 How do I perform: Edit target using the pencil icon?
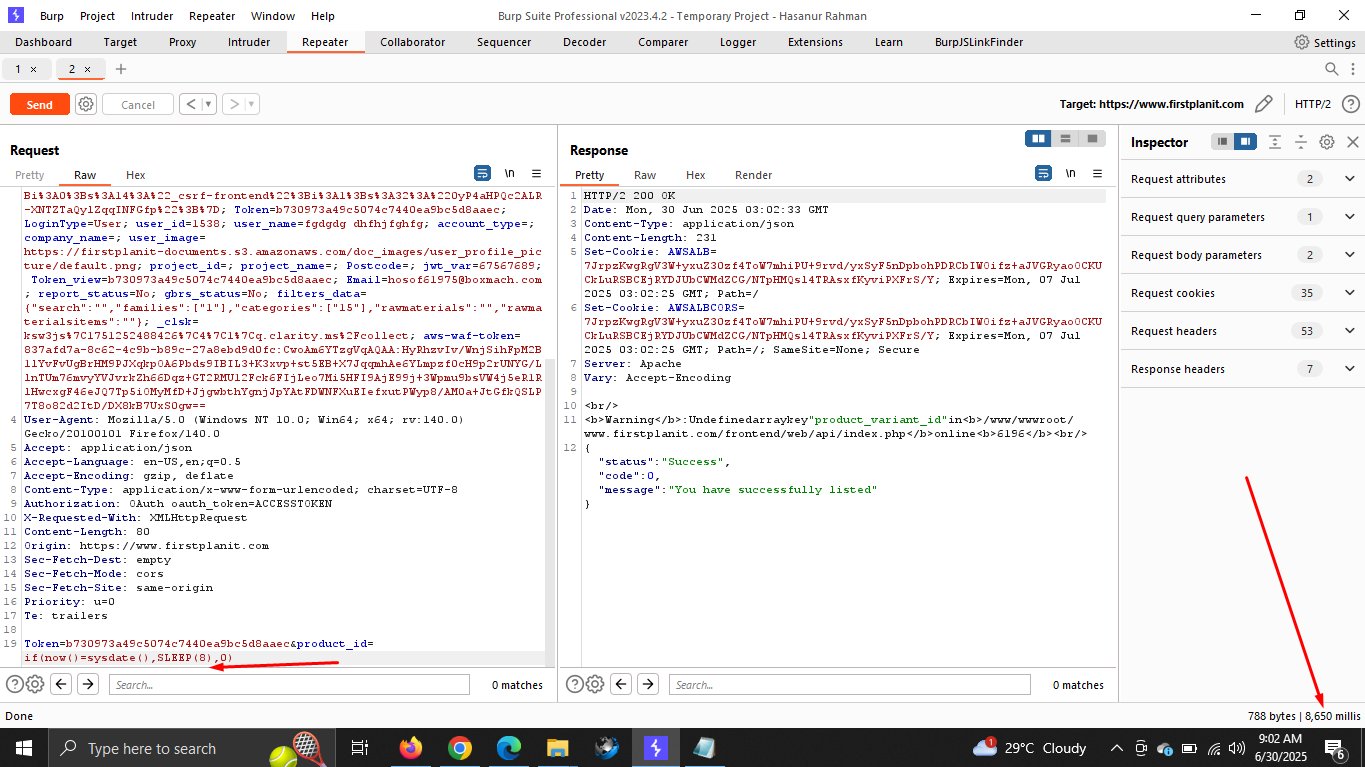(x=1264, y=104)
